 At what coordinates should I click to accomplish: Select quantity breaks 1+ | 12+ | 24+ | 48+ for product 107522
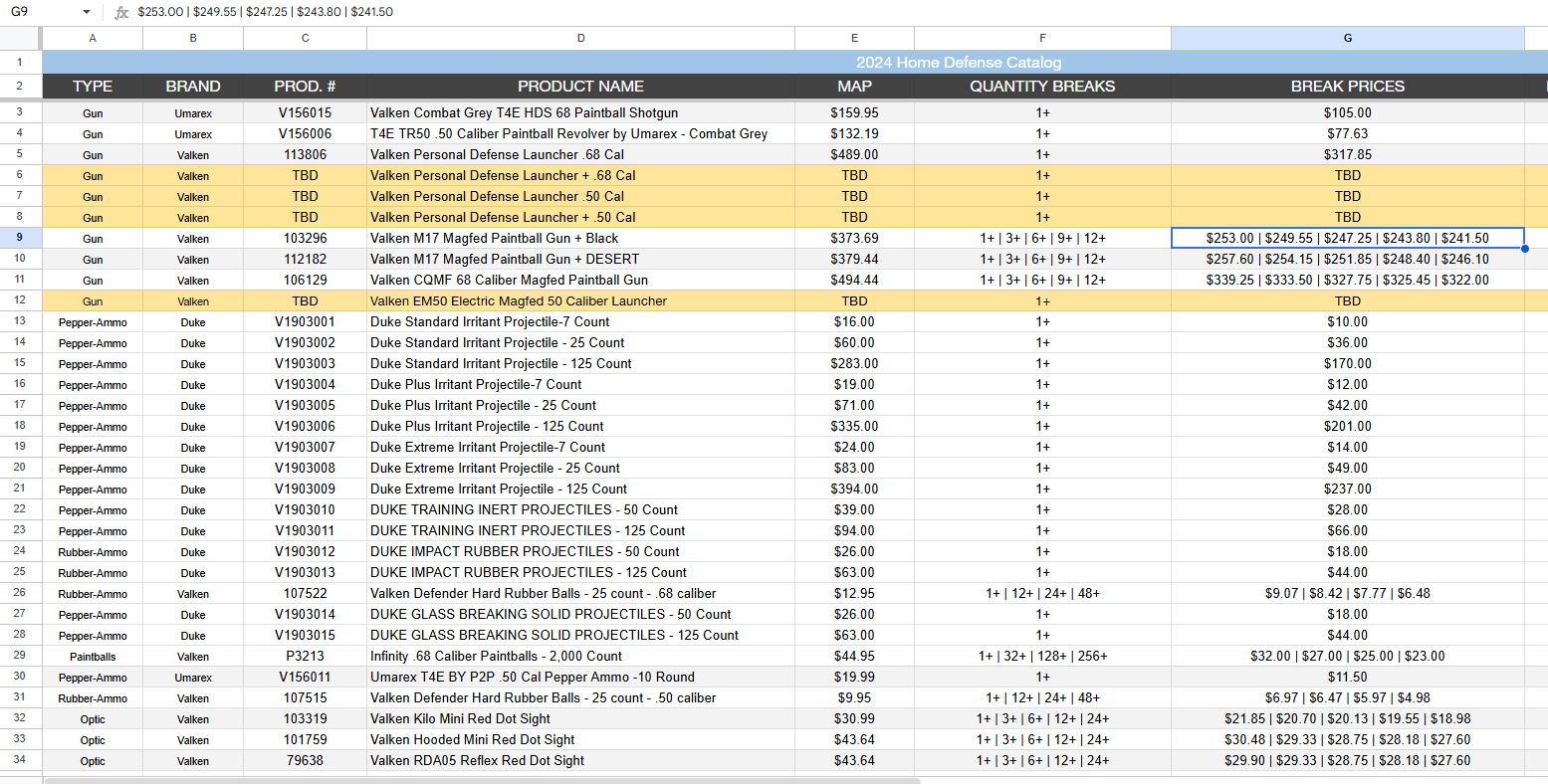point(1042,593)
